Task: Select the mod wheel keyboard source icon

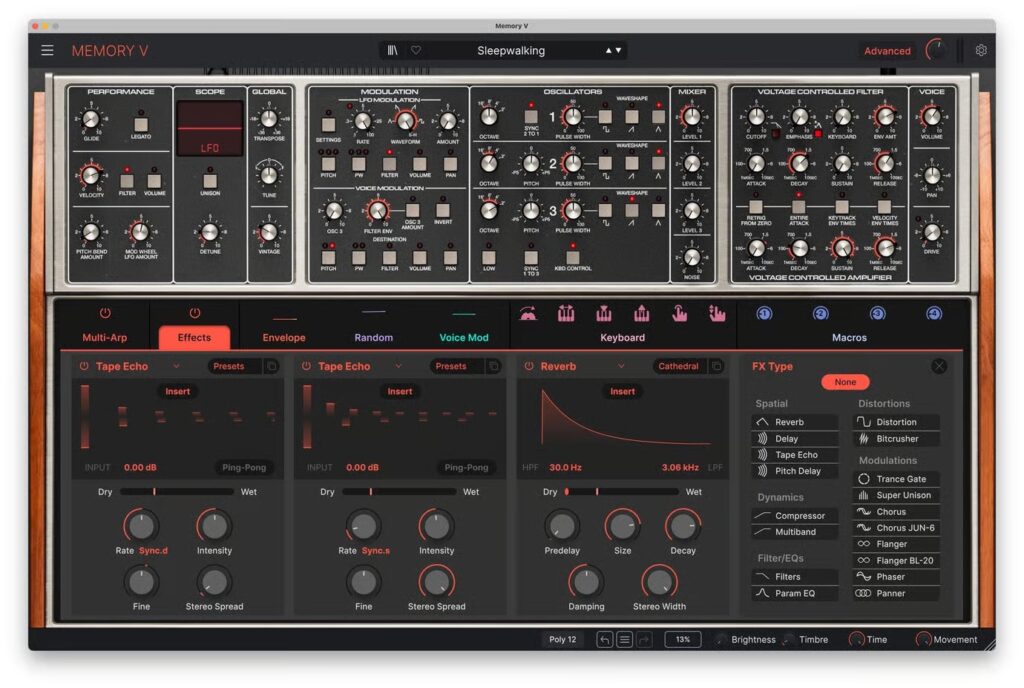Action: point(528,315)
